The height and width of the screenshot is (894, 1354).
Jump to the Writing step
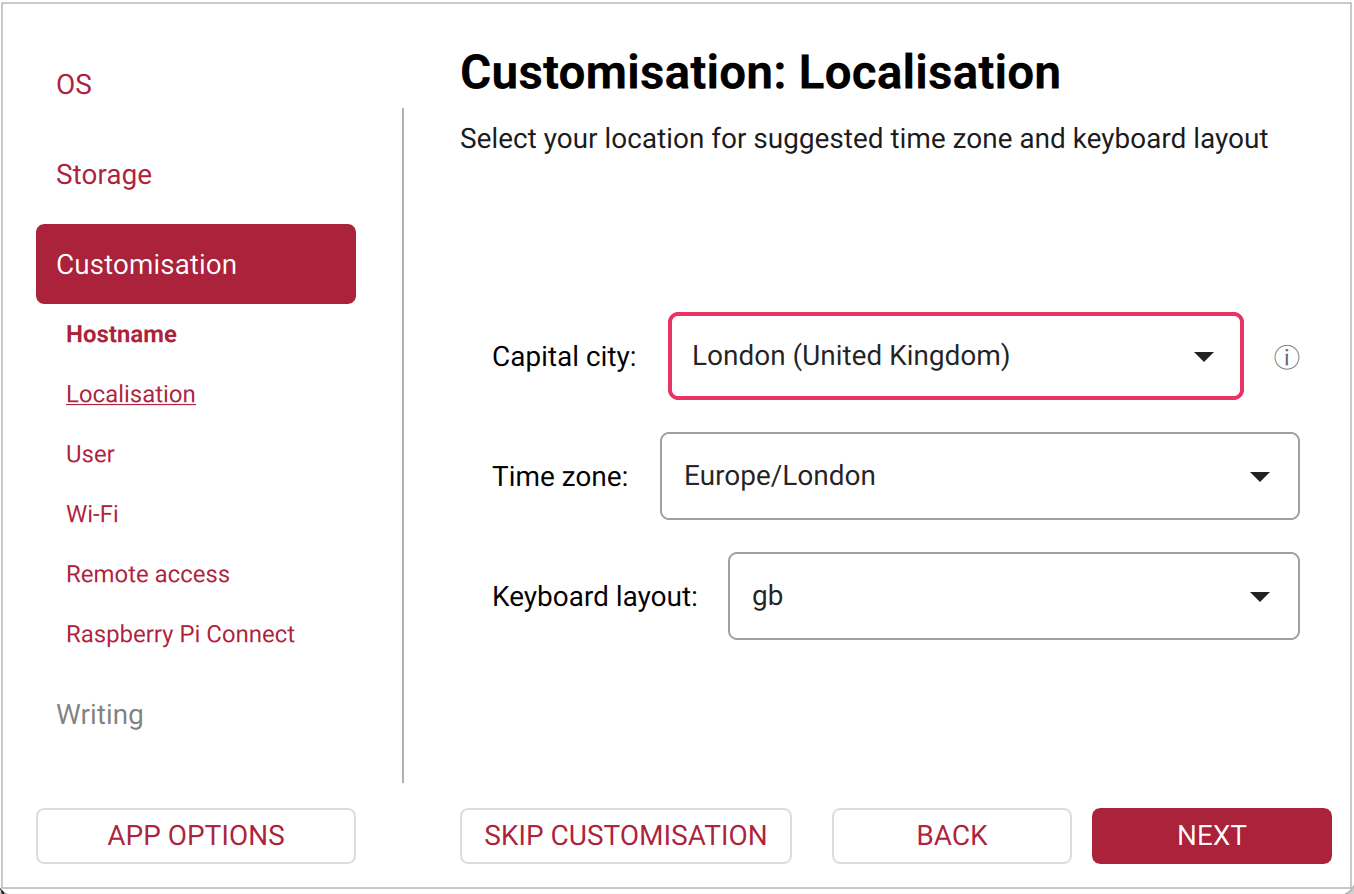100,714
